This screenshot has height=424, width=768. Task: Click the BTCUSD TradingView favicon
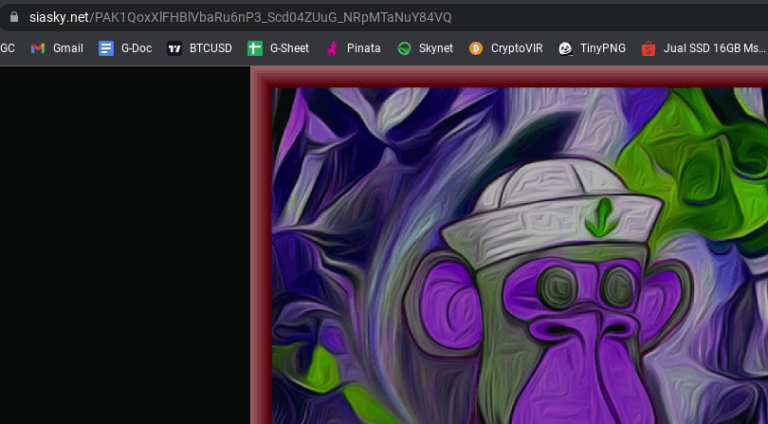point(175,48)
